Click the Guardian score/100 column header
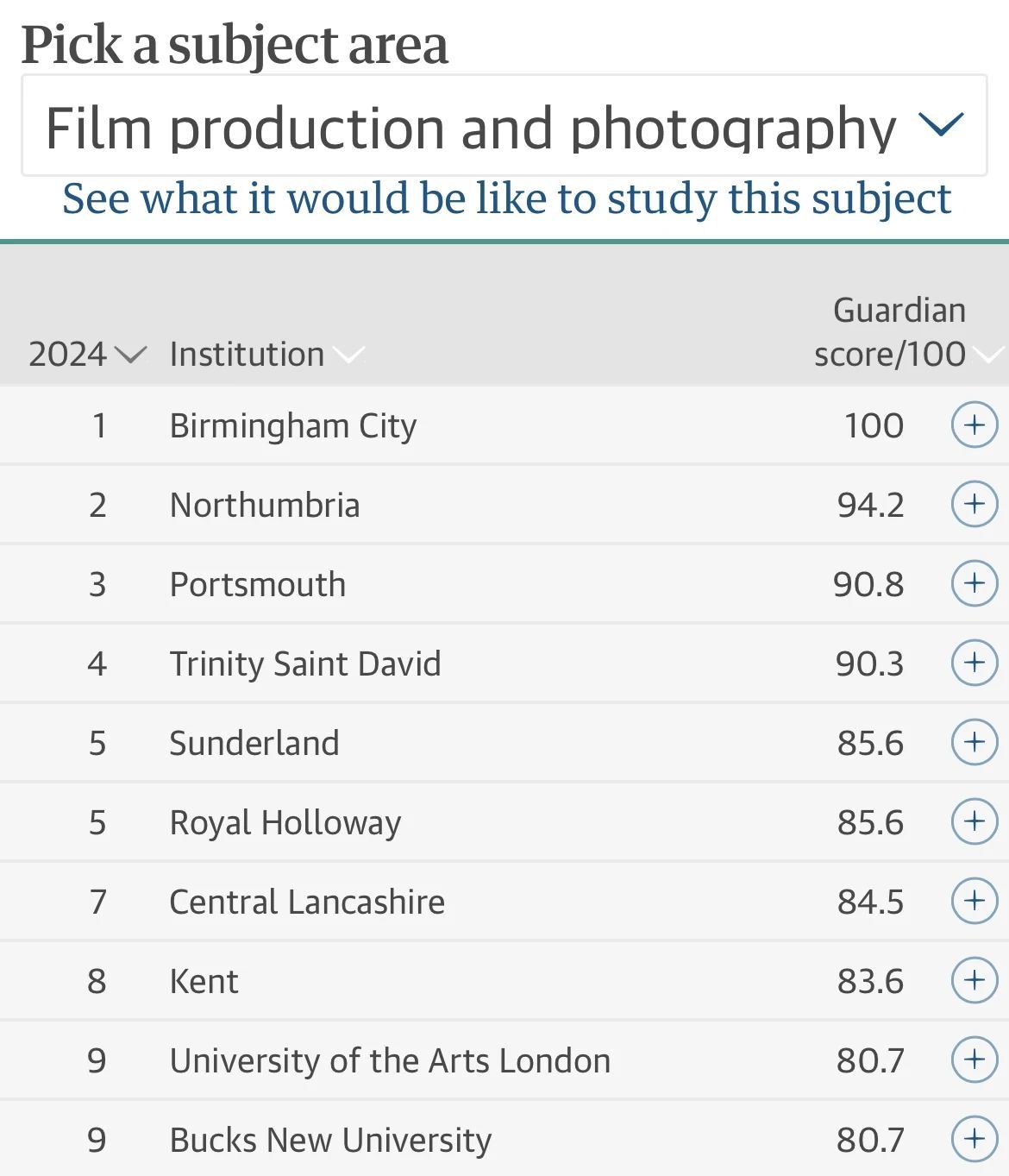The image size is (1009, 1176). click(890, 332)
